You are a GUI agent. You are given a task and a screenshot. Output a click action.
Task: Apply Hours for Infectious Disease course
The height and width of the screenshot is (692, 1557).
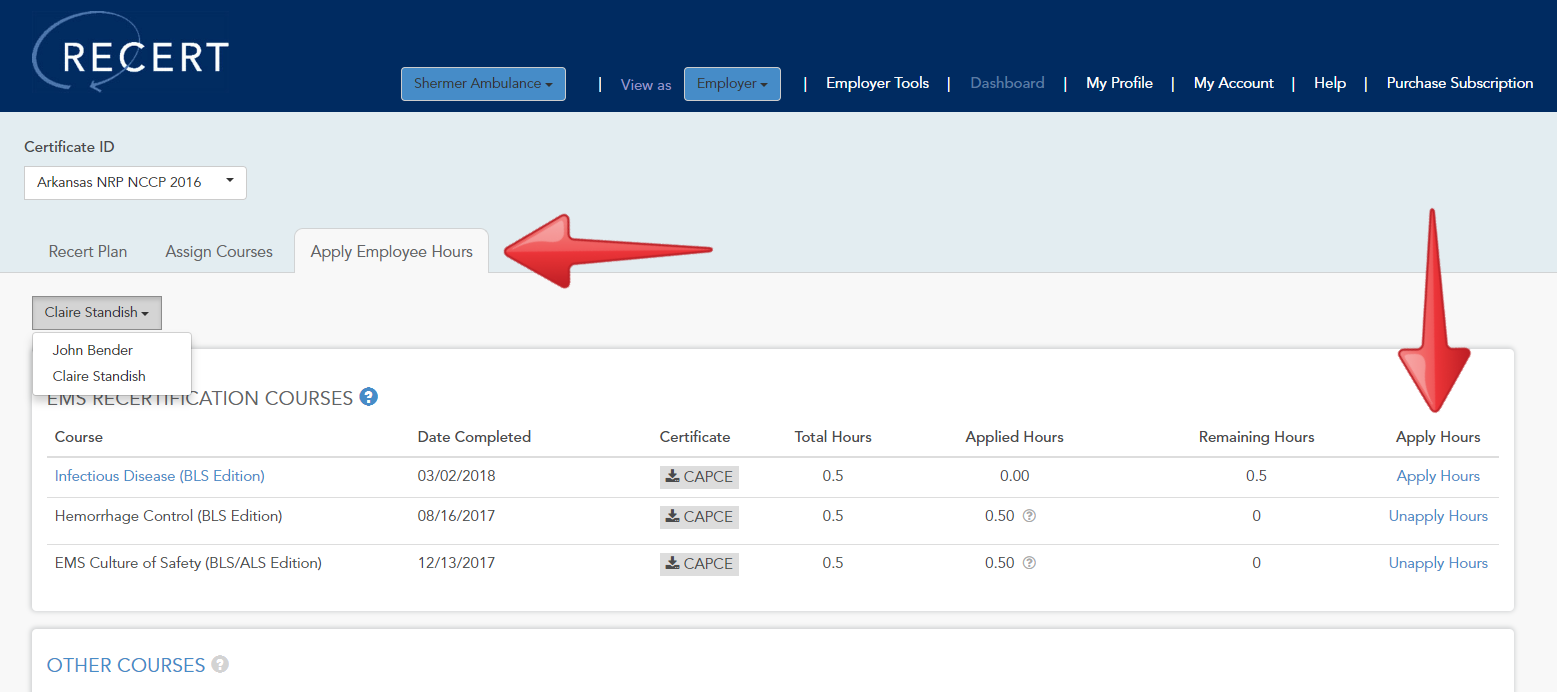pyautogui.click(x=1437, y=476)
